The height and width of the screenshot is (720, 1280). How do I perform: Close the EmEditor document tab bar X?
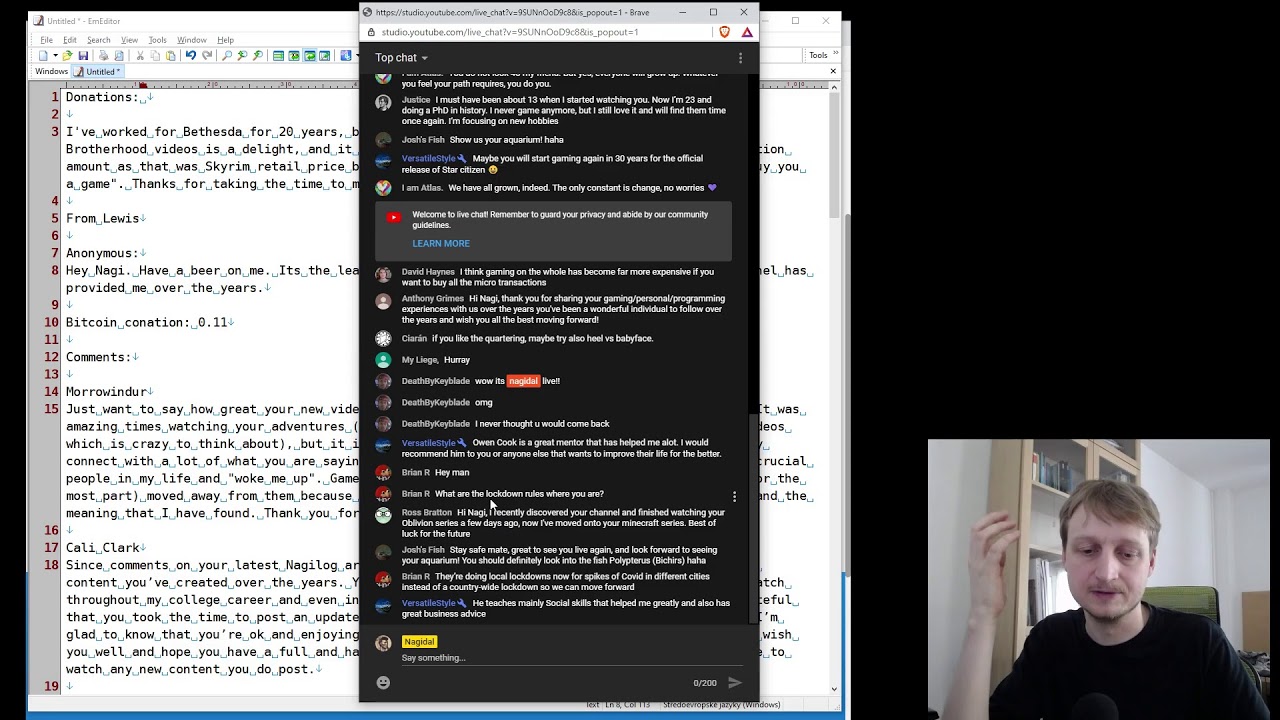coord(833,71)
